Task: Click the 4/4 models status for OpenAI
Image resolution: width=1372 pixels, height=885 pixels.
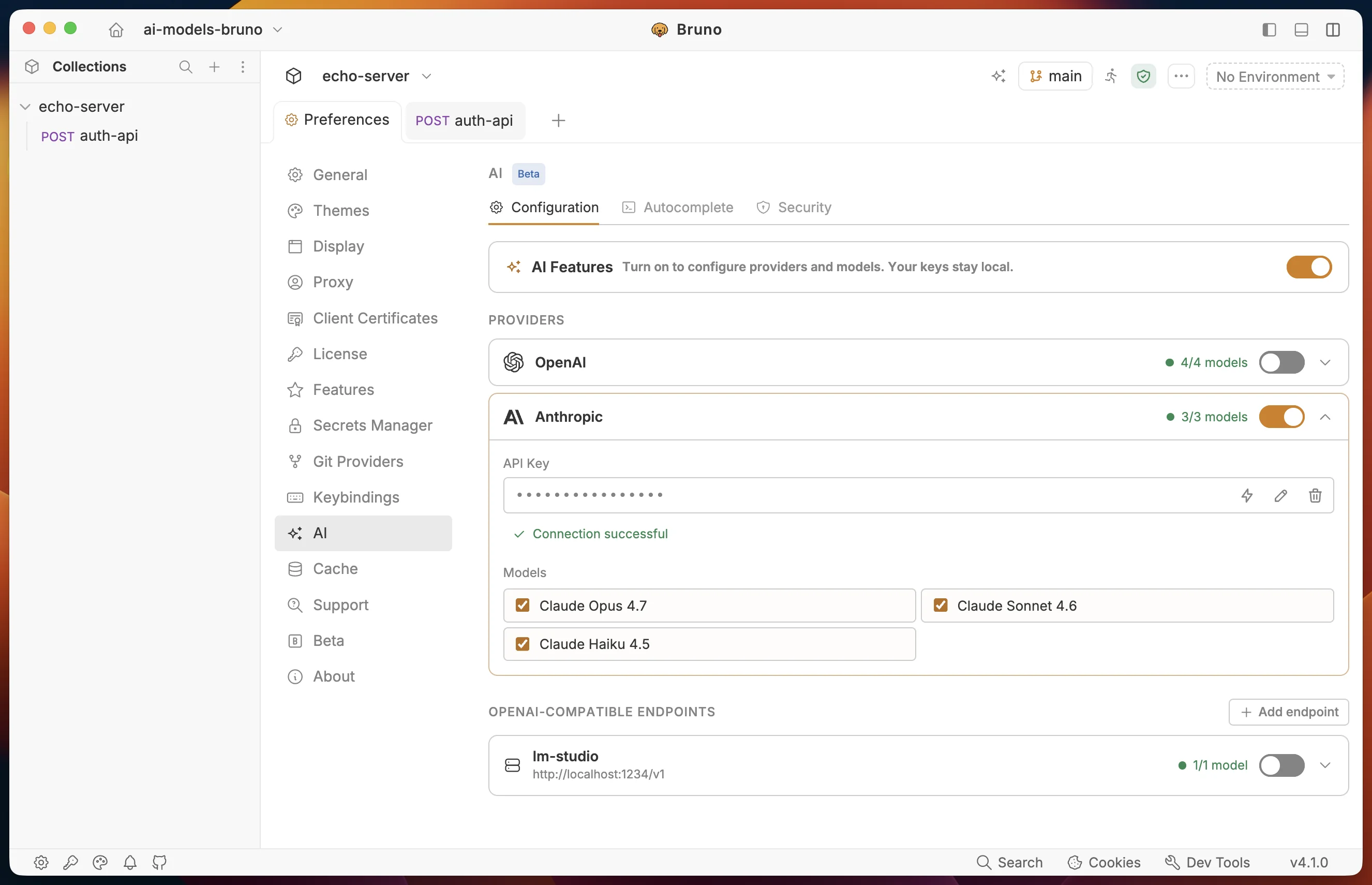Action: pos(1206,362)
